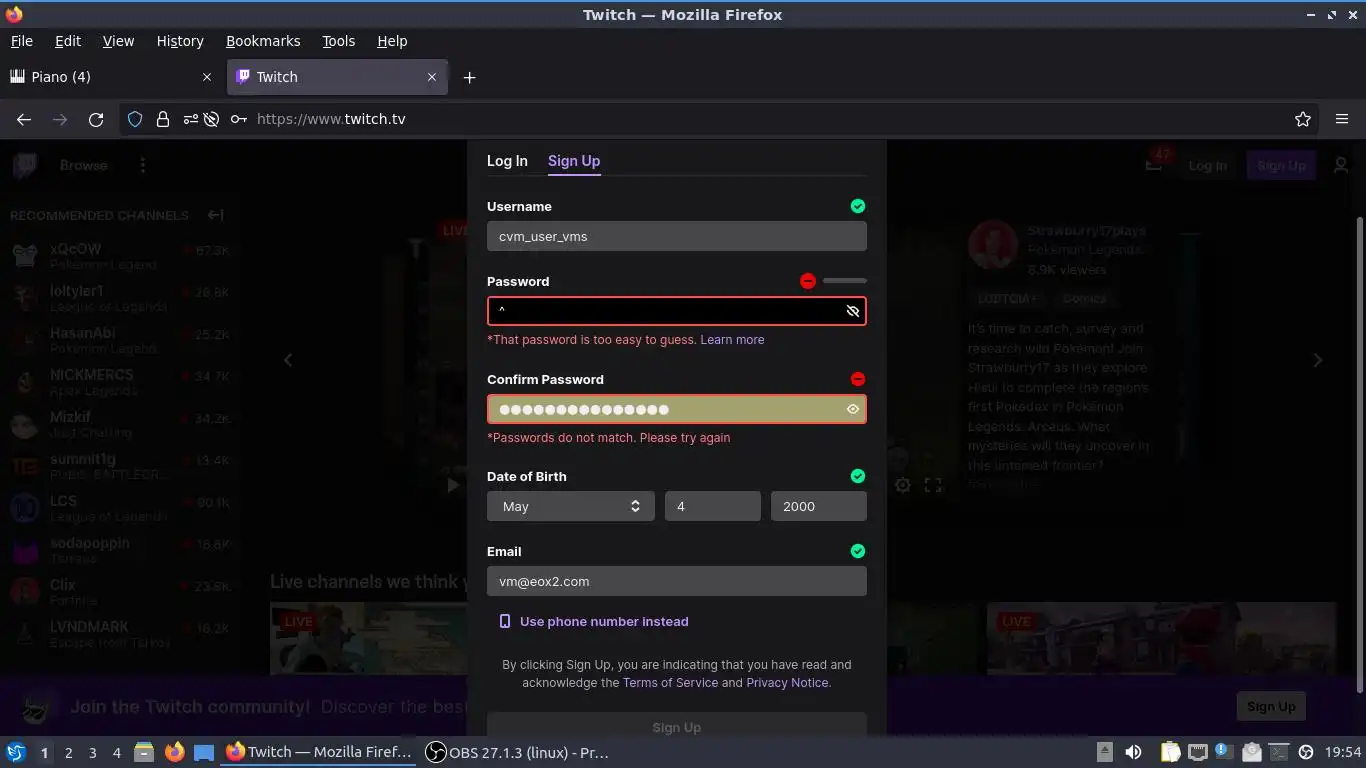Click the Email input field
Image resolution: width=1366 pixels, height=768 pixels.
point(677,581)
